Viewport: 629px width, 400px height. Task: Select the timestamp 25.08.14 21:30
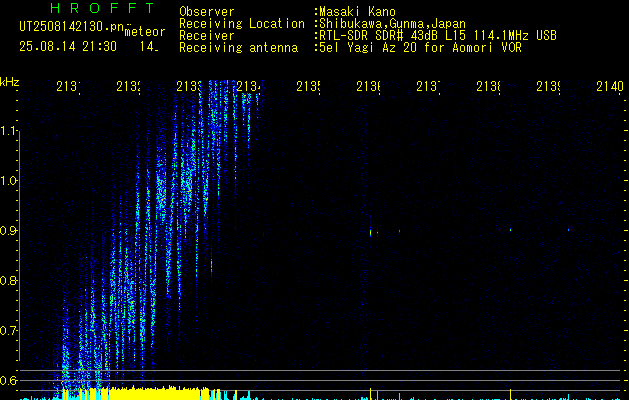pyautogui.click(x=68, y=47)
